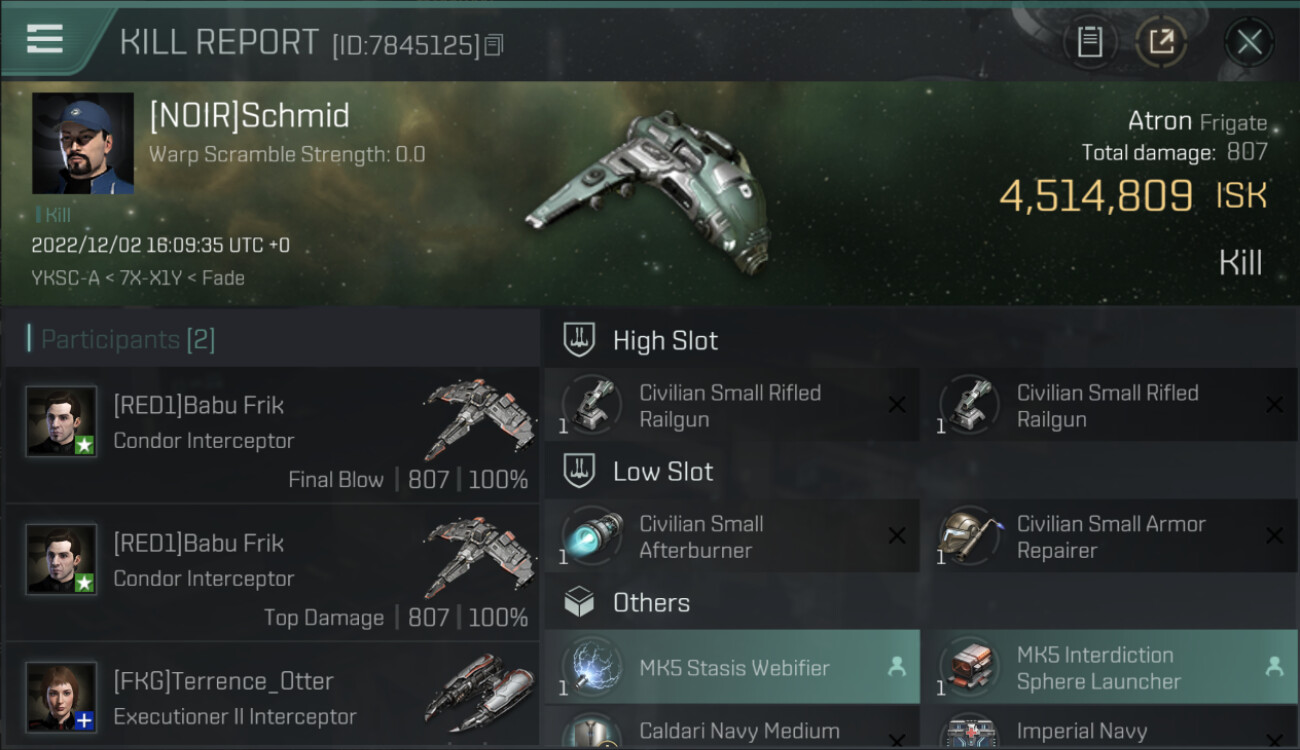Image resolution: width=1300 pixels, height=750 pixels.
Task: Click the Civilian Small Afterburner icon
Action: (592, 536)
